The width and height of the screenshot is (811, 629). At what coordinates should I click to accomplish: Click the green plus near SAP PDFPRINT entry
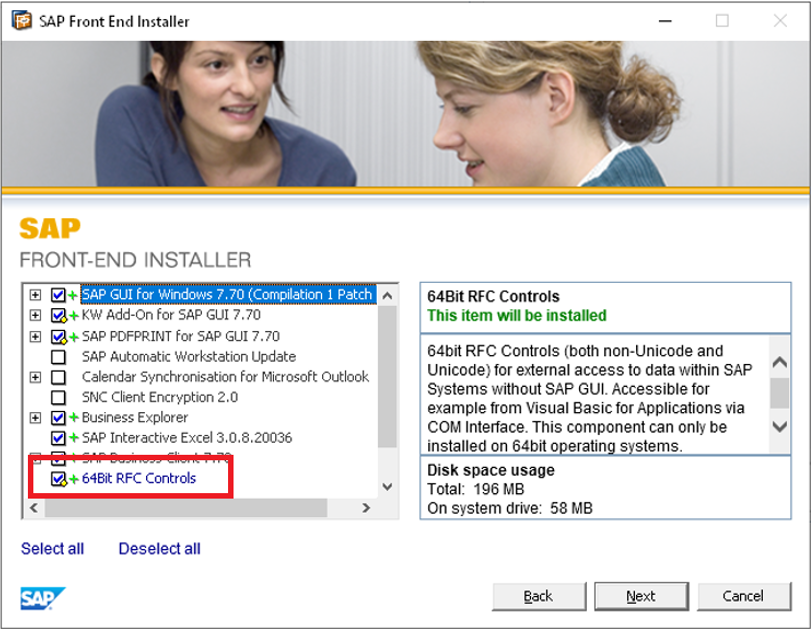pos(73,335)
